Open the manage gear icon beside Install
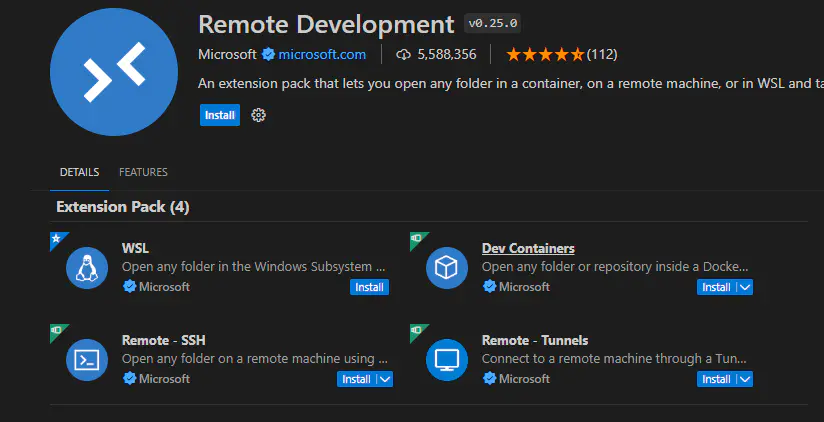The width and height of the screenshot is (824, 422). click(x=258, y=115)
